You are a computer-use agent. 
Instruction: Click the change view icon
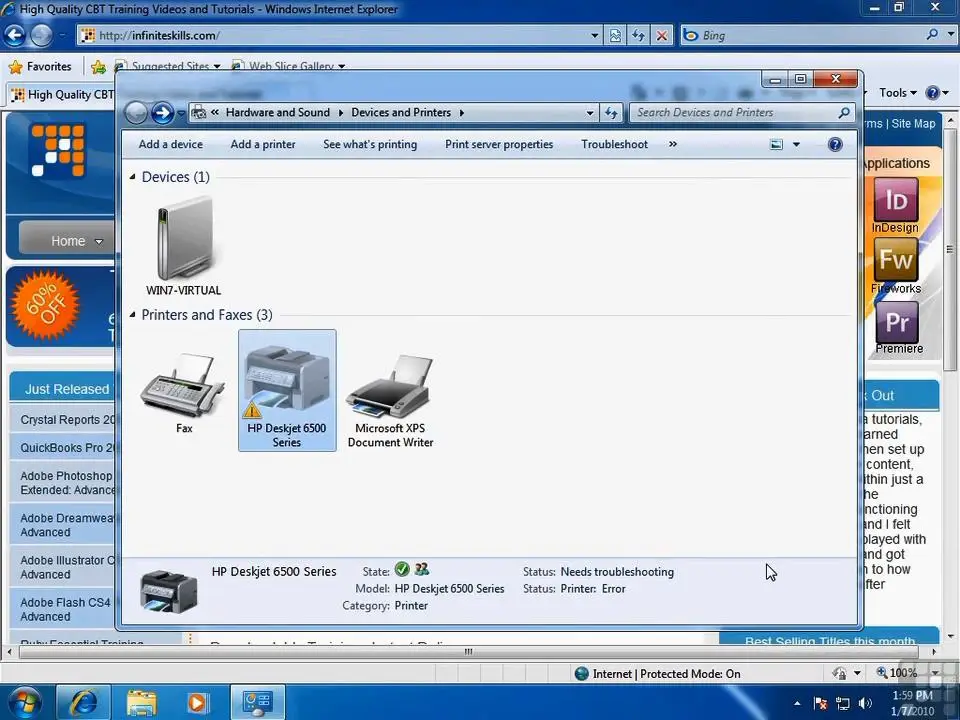click(x=776, y=144)
